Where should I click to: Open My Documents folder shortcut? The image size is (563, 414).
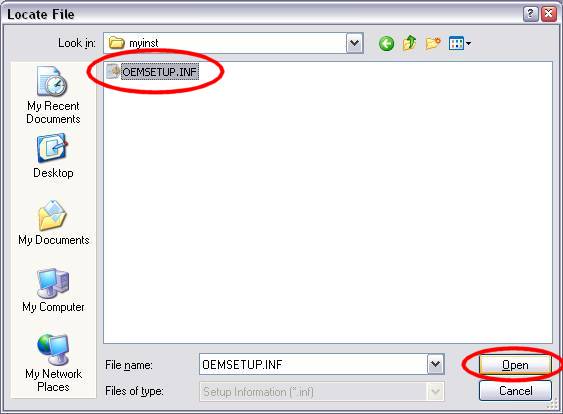tap(53, 223)
